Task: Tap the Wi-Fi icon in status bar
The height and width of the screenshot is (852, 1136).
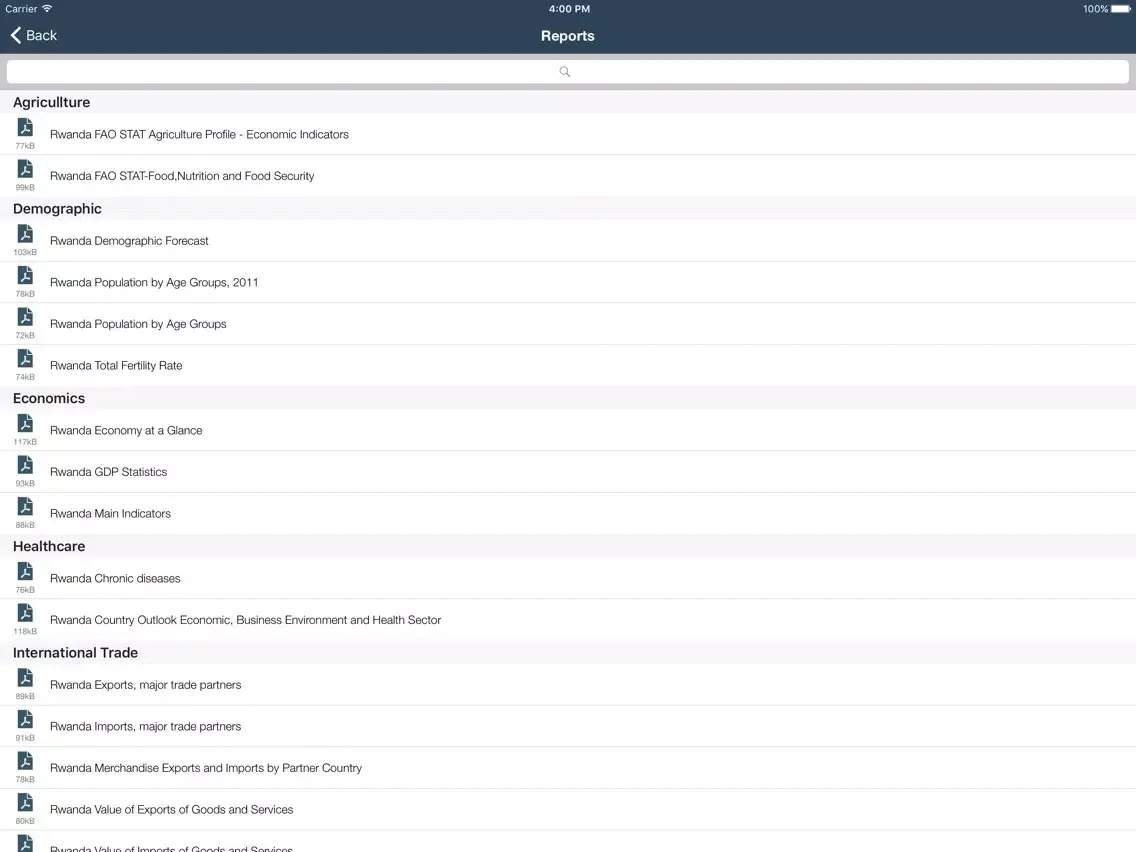Action: 47,9
